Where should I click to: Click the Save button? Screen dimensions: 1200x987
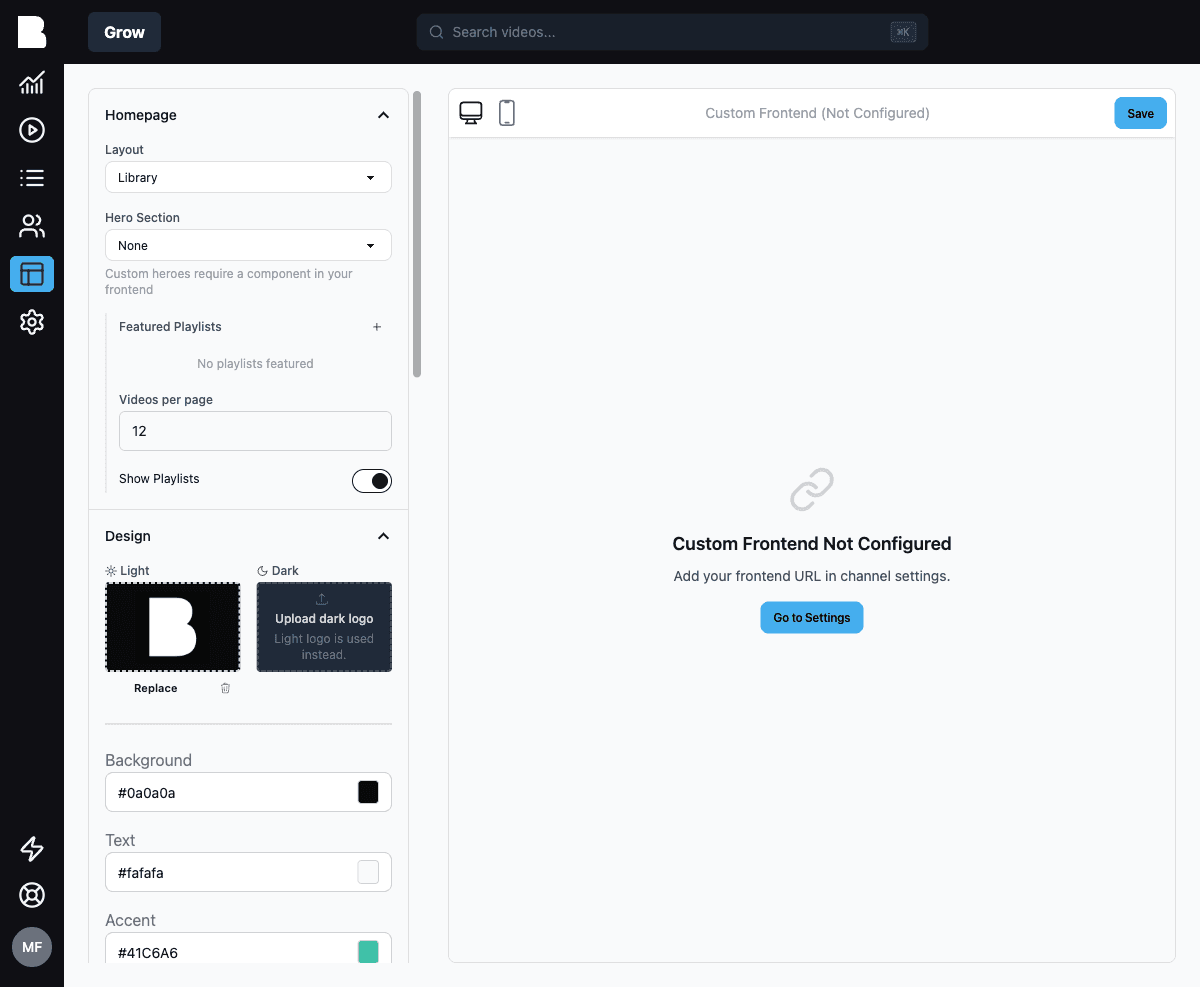point(1141,113)
